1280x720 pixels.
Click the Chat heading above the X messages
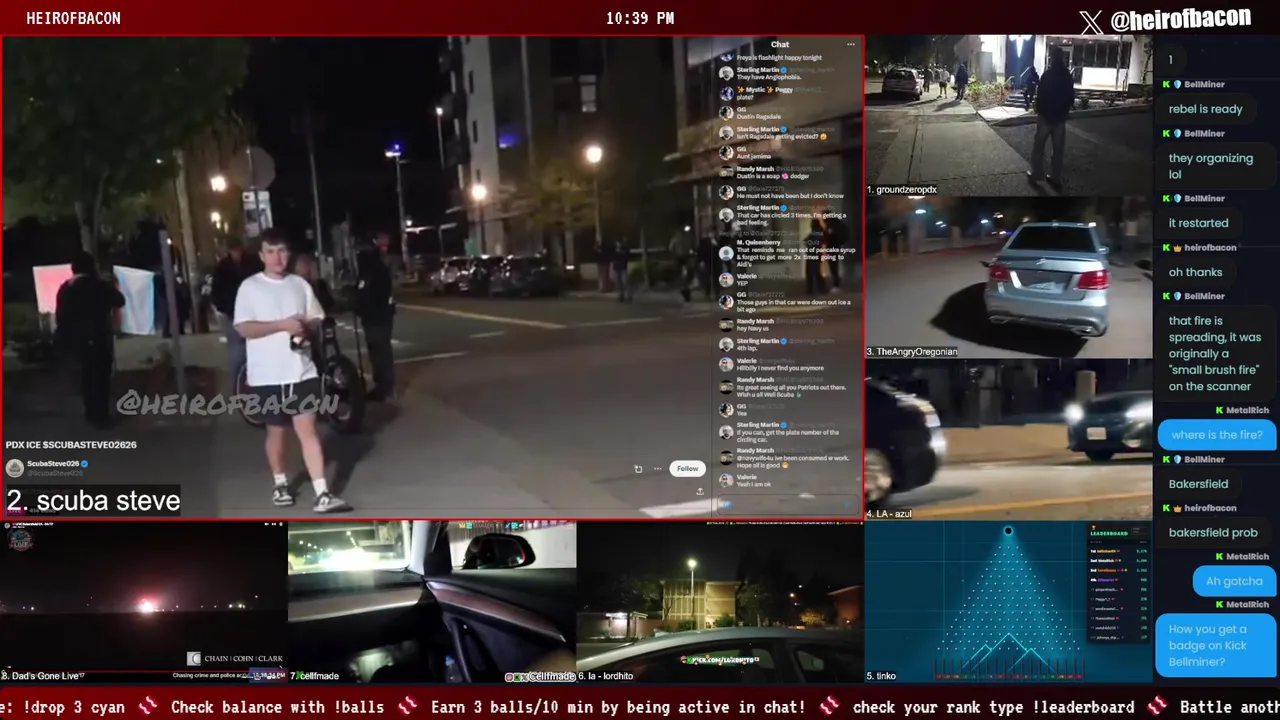pyautogui.click(x=780, y=44)
